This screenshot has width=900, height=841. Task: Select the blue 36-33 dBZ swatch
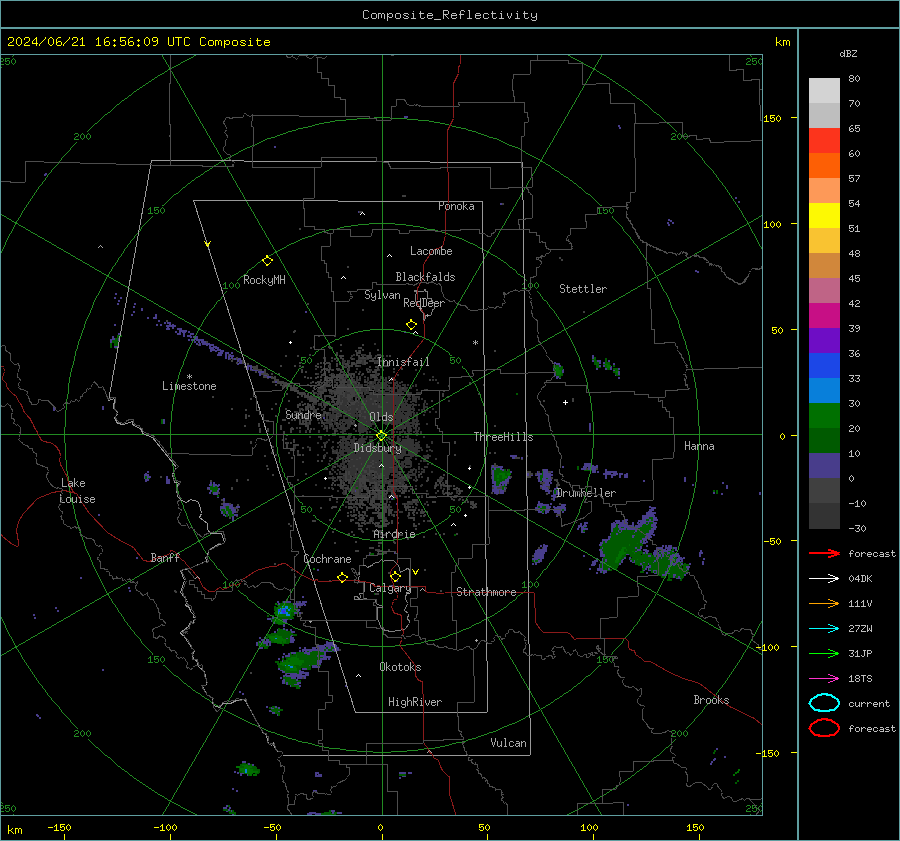point(824,366)
